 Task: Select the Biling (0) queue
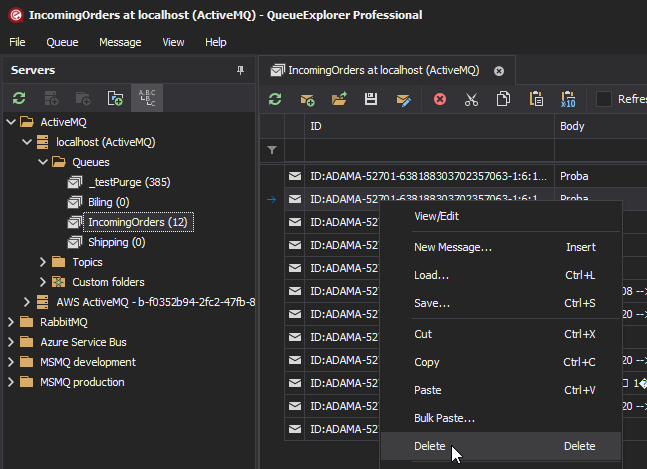coord(109,202)
